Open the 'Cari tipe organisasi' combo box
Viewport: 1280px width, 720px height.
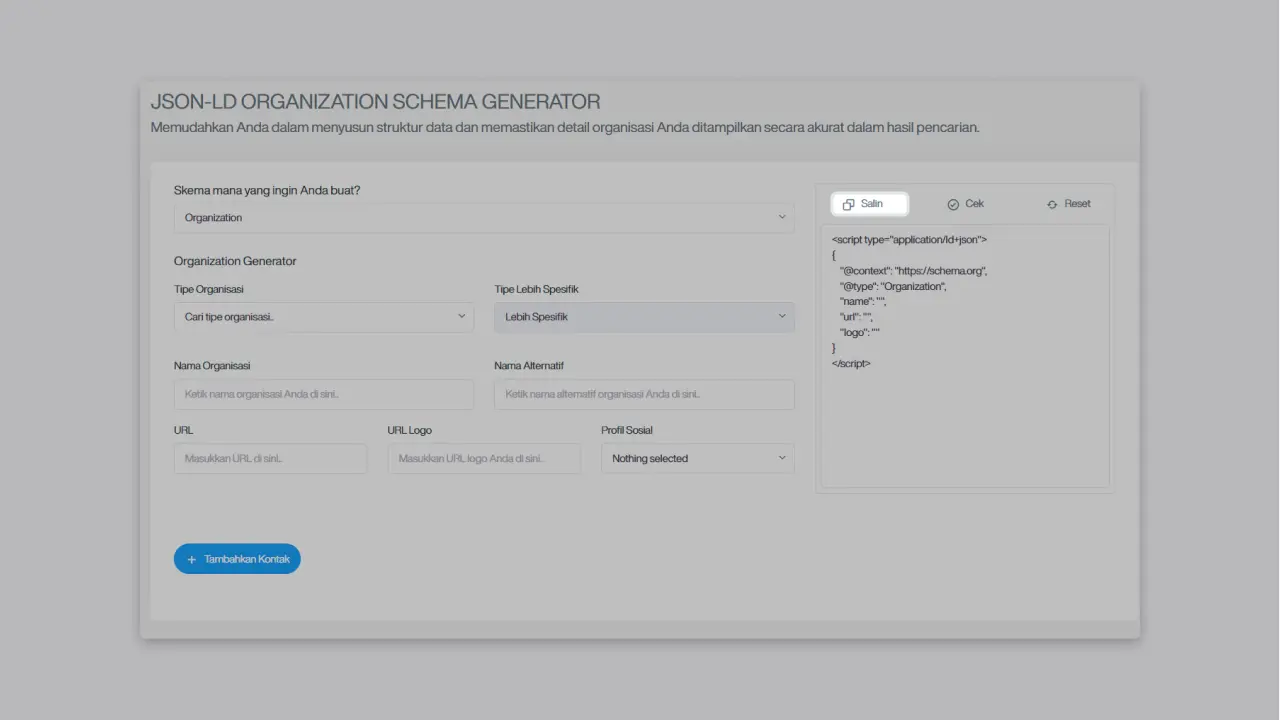point(323,317)
